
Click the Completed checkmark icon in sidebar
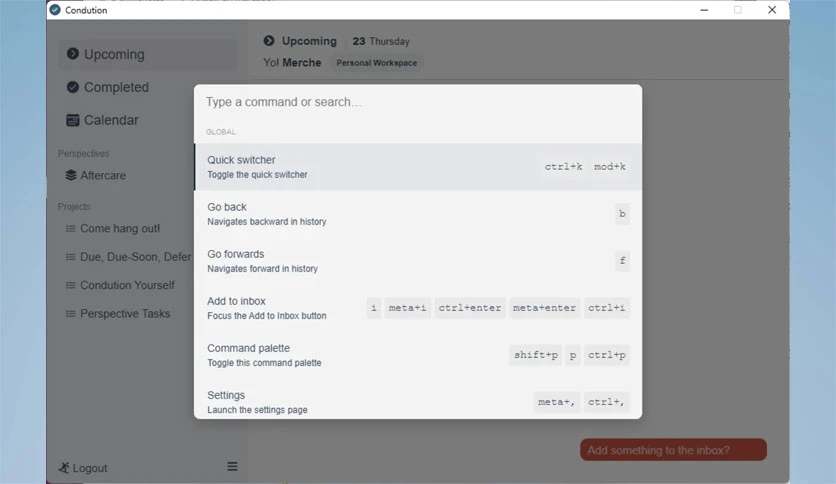[73, 87]
